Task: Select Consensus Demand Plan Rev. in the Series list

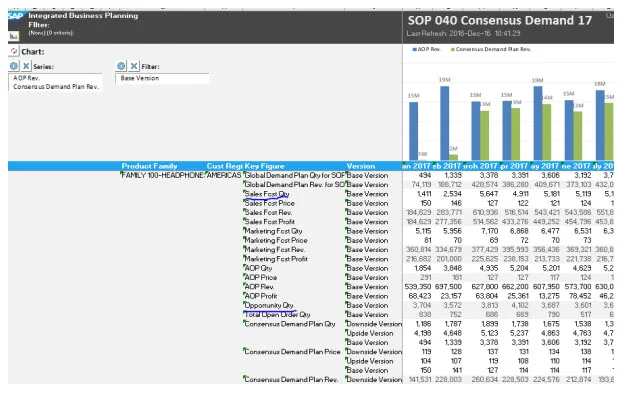Action: pos(56,86)
